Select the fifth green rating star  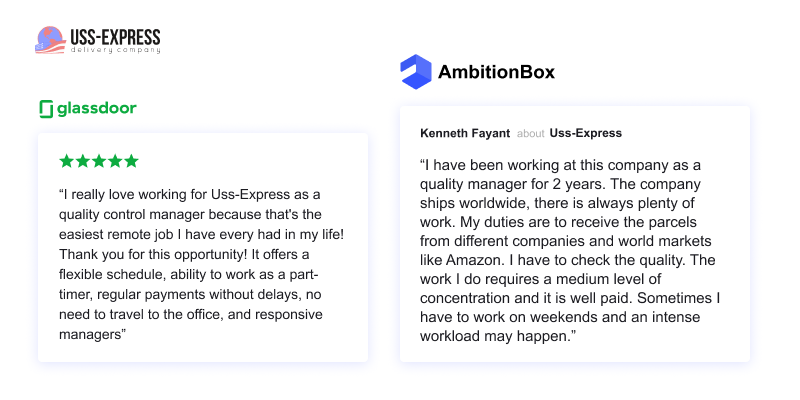pyautogui.click(x=130, y=161)
